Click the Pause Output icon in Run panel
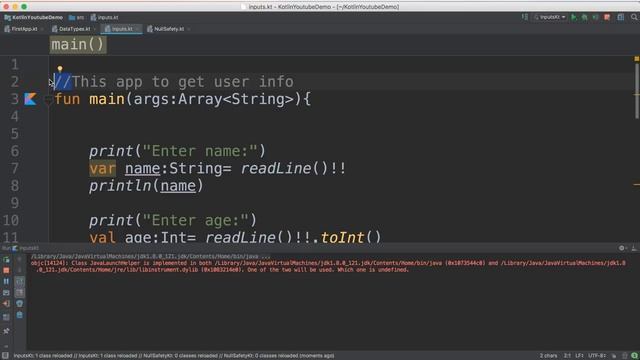640x360 pixels. pos(6,281)
